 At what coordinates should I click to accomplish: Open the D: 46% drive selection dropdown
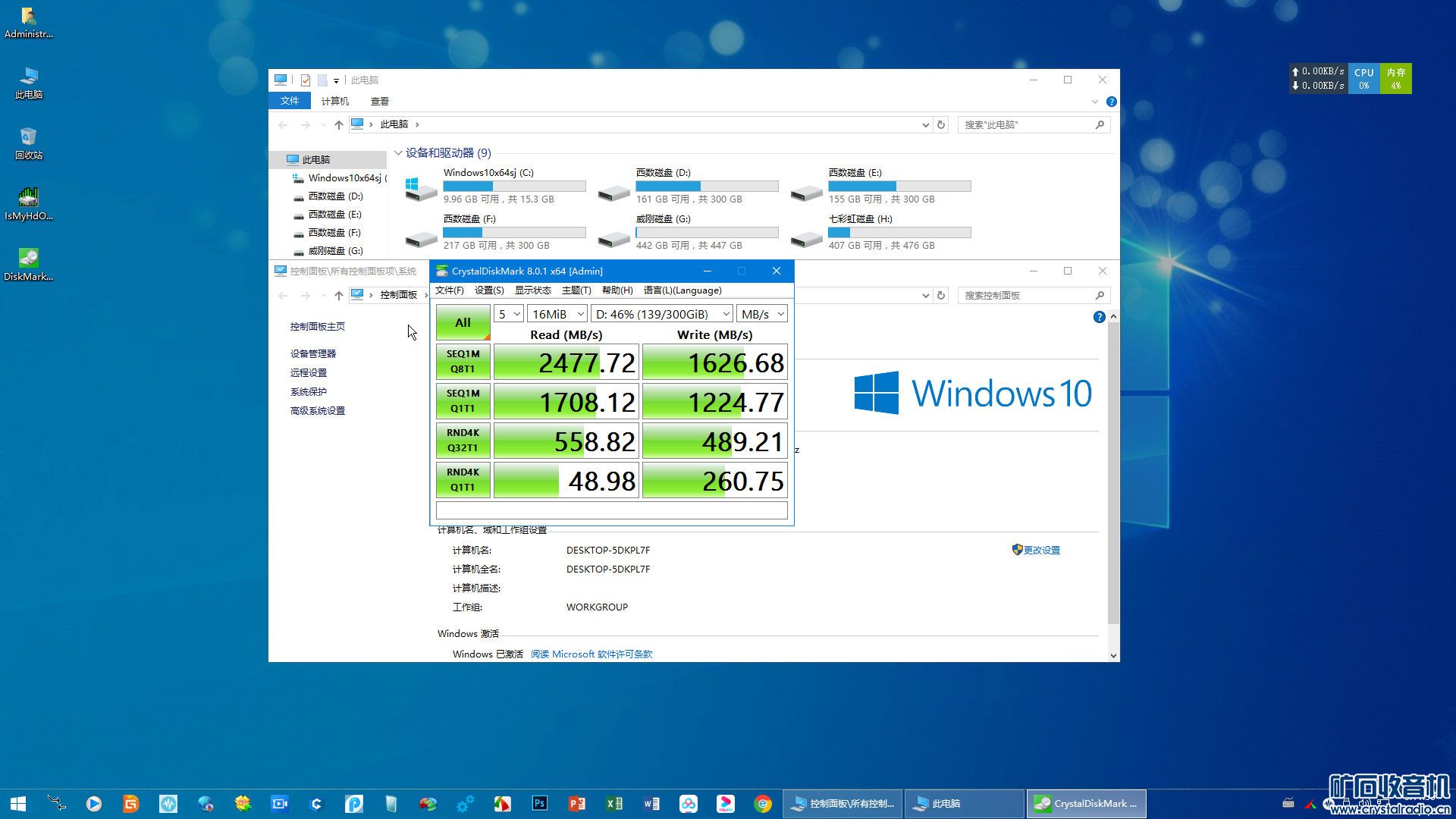pyautogui.click(x=662, y=314)
